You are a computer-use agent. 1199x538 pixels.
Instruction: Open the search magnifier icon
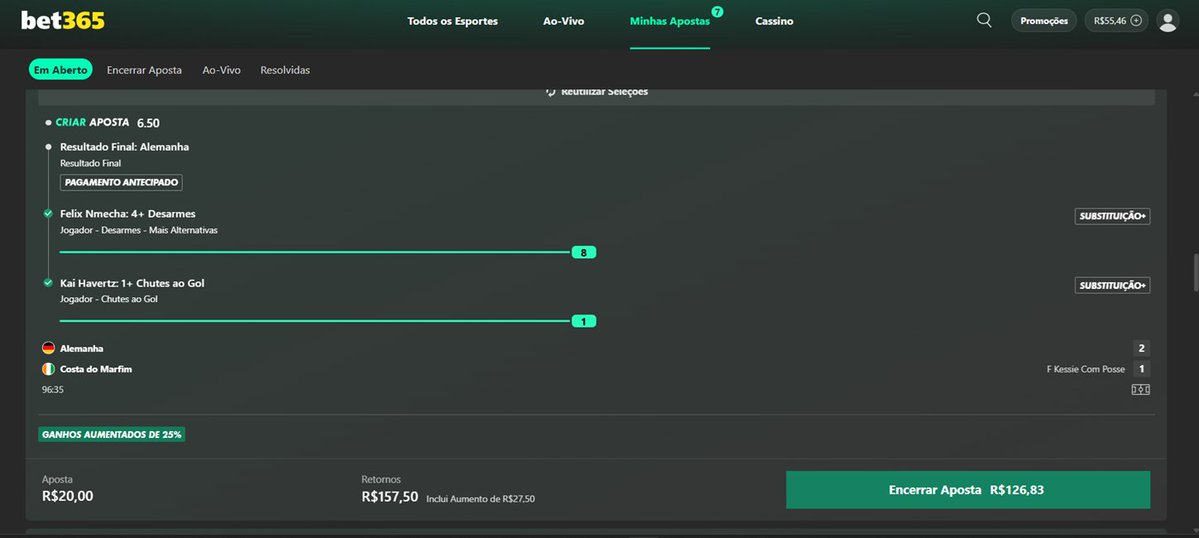coord(984,20)
